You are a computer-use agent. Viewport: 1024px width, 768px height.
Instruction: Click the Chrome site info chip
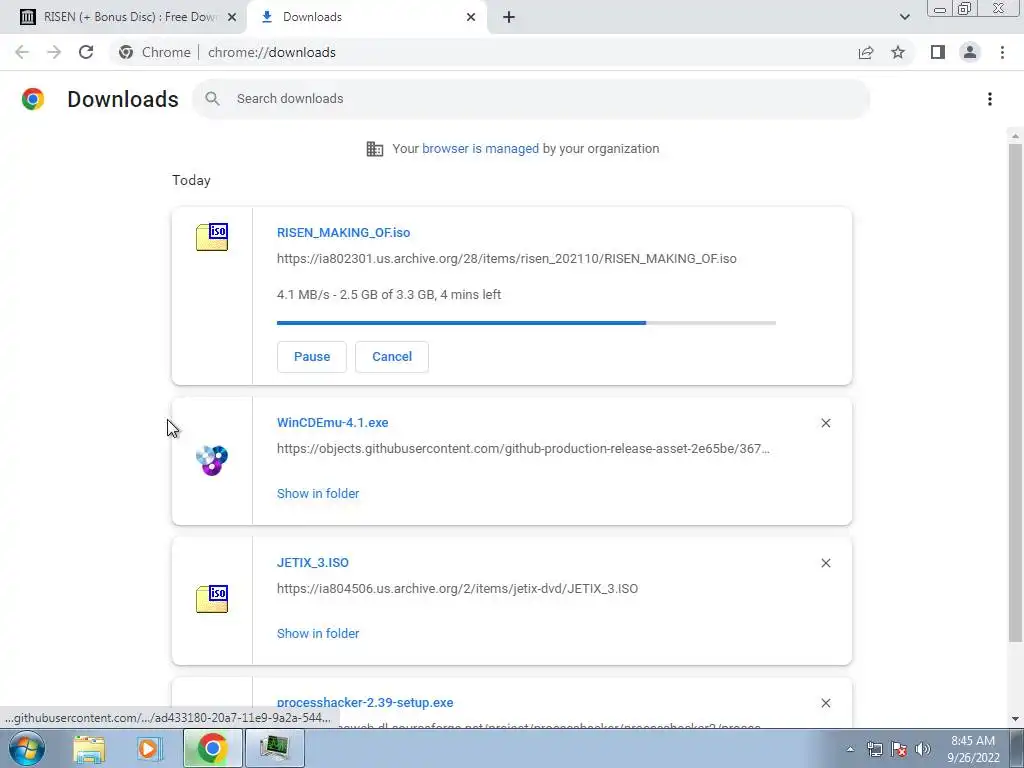155,52
